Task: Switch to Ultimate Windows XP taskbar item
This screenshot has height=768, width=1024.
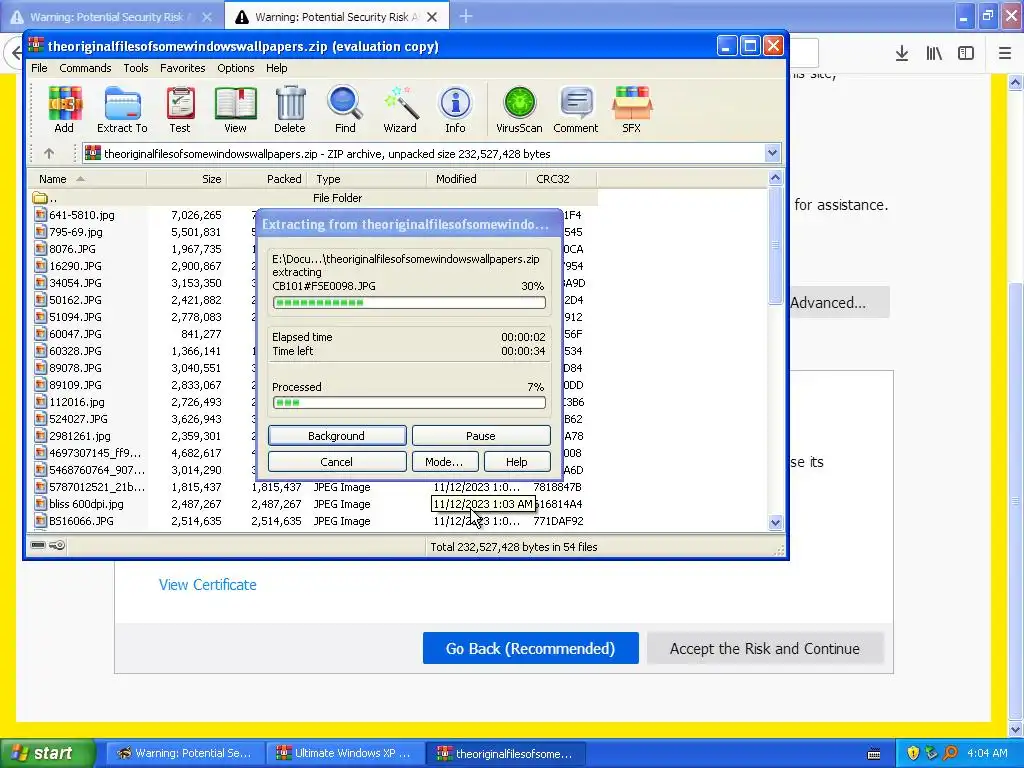Action: pyautogui.click(x=346, y=753)
